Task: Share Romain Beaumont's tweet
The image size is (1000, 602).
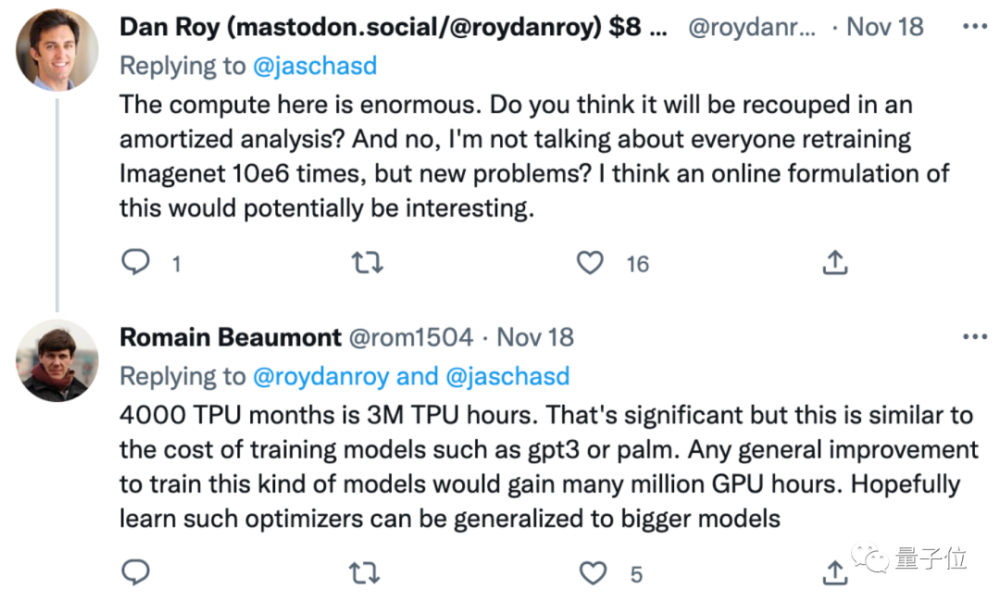Action: pos(835,573)
